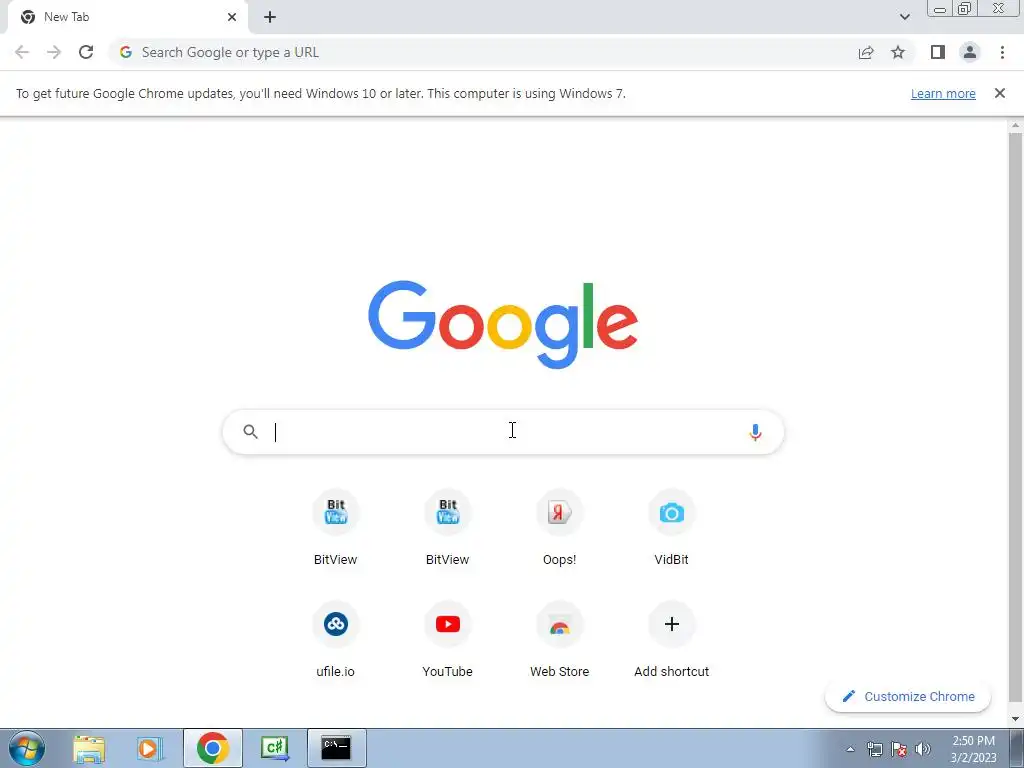Expand the tab search dropdown arrow
1024x768 pixels.
point(904,17)
